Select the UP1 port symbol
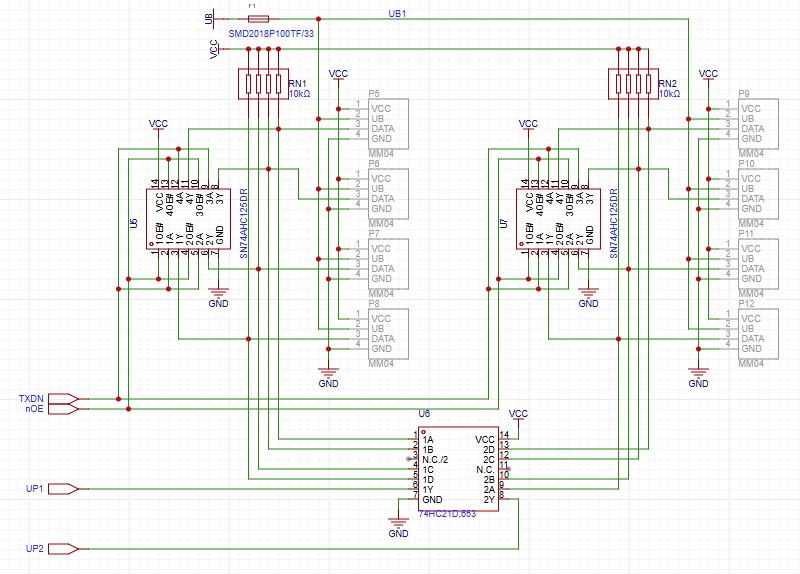 (x=64, y=489)
